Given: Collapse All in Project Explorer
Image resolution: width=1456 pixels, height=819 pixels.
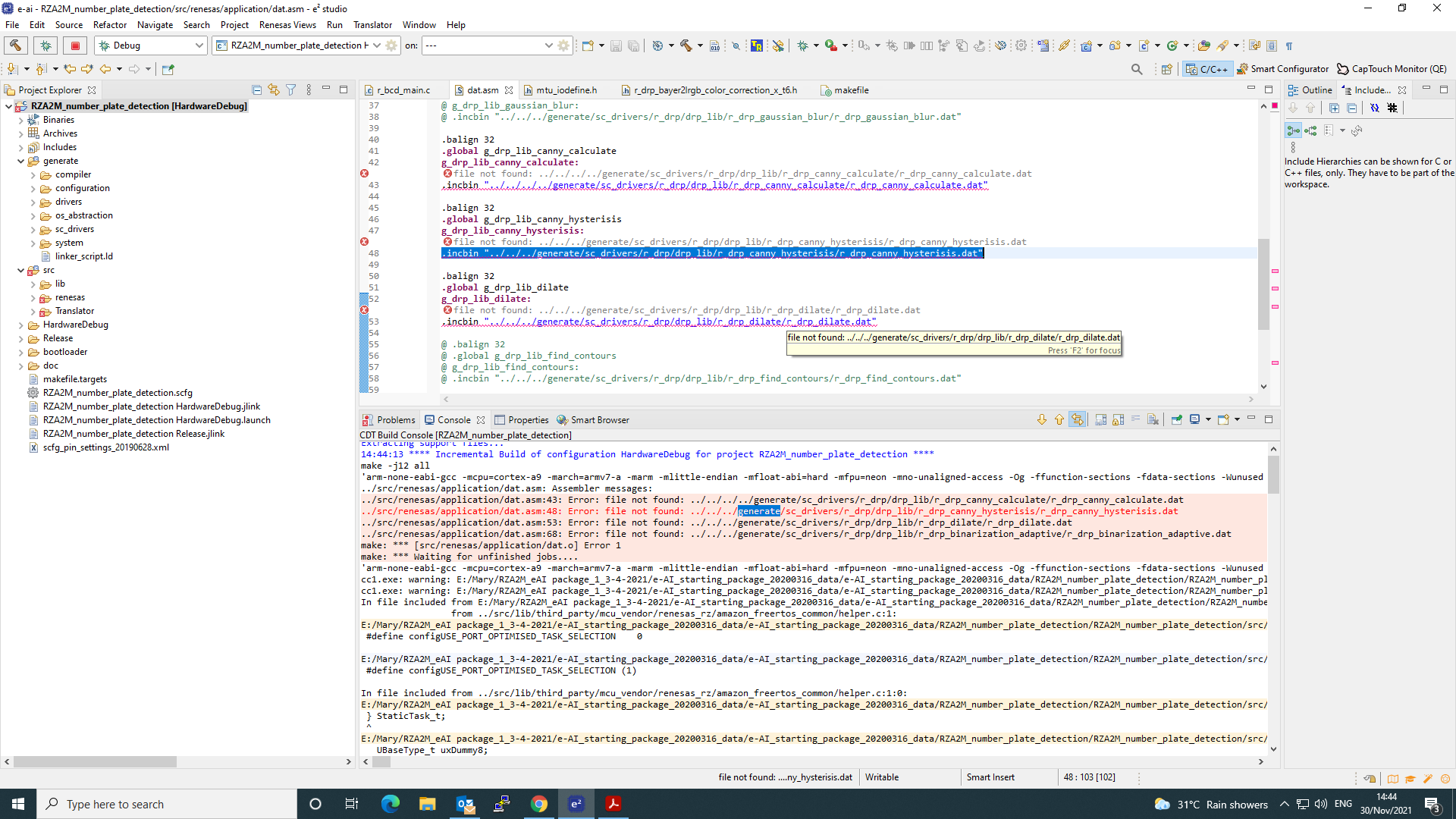Looking at the screenshot, I should click(x=256, y=90).
